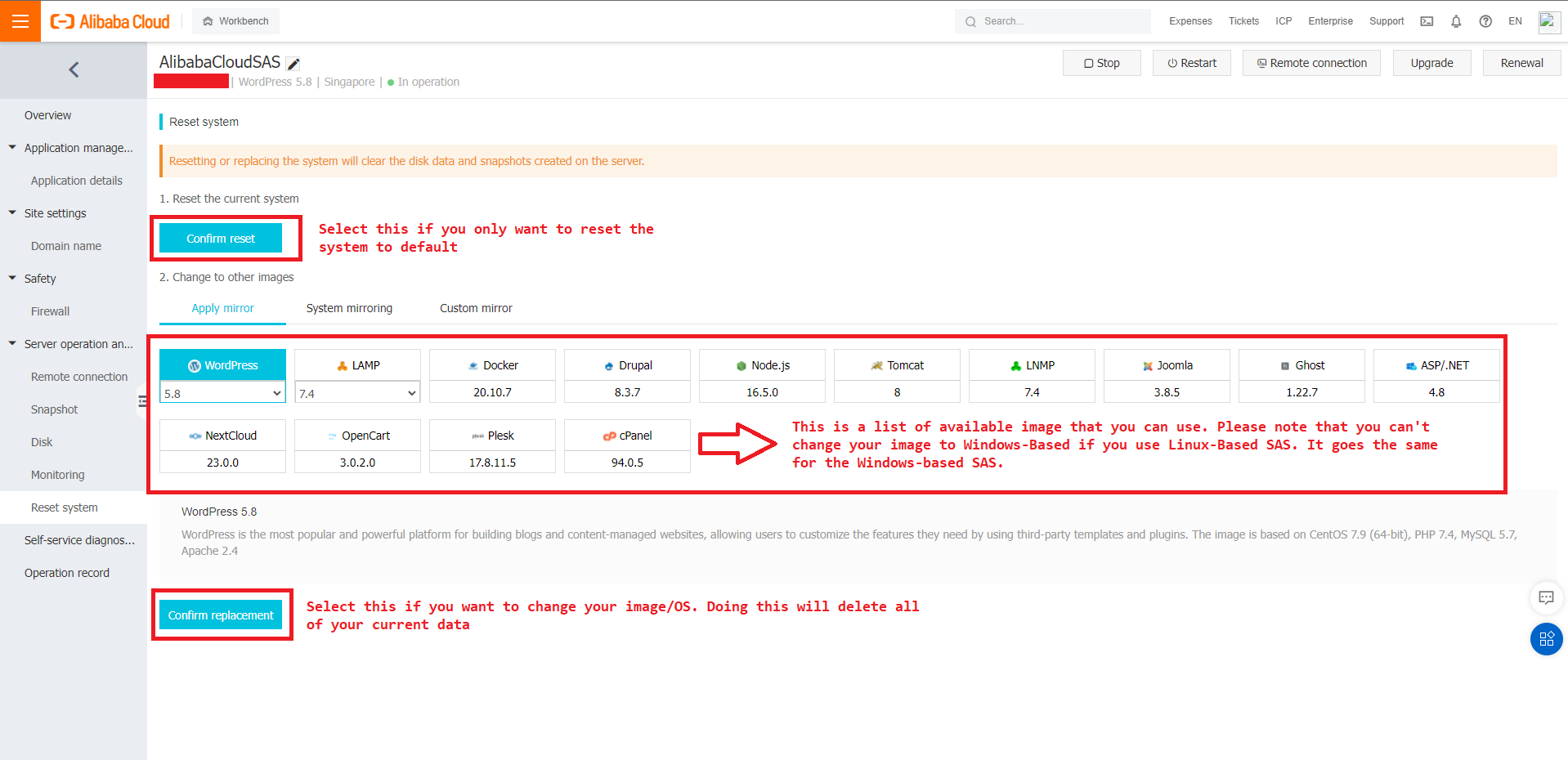
Task: Click the Search input field
Action: (1053, 21)
